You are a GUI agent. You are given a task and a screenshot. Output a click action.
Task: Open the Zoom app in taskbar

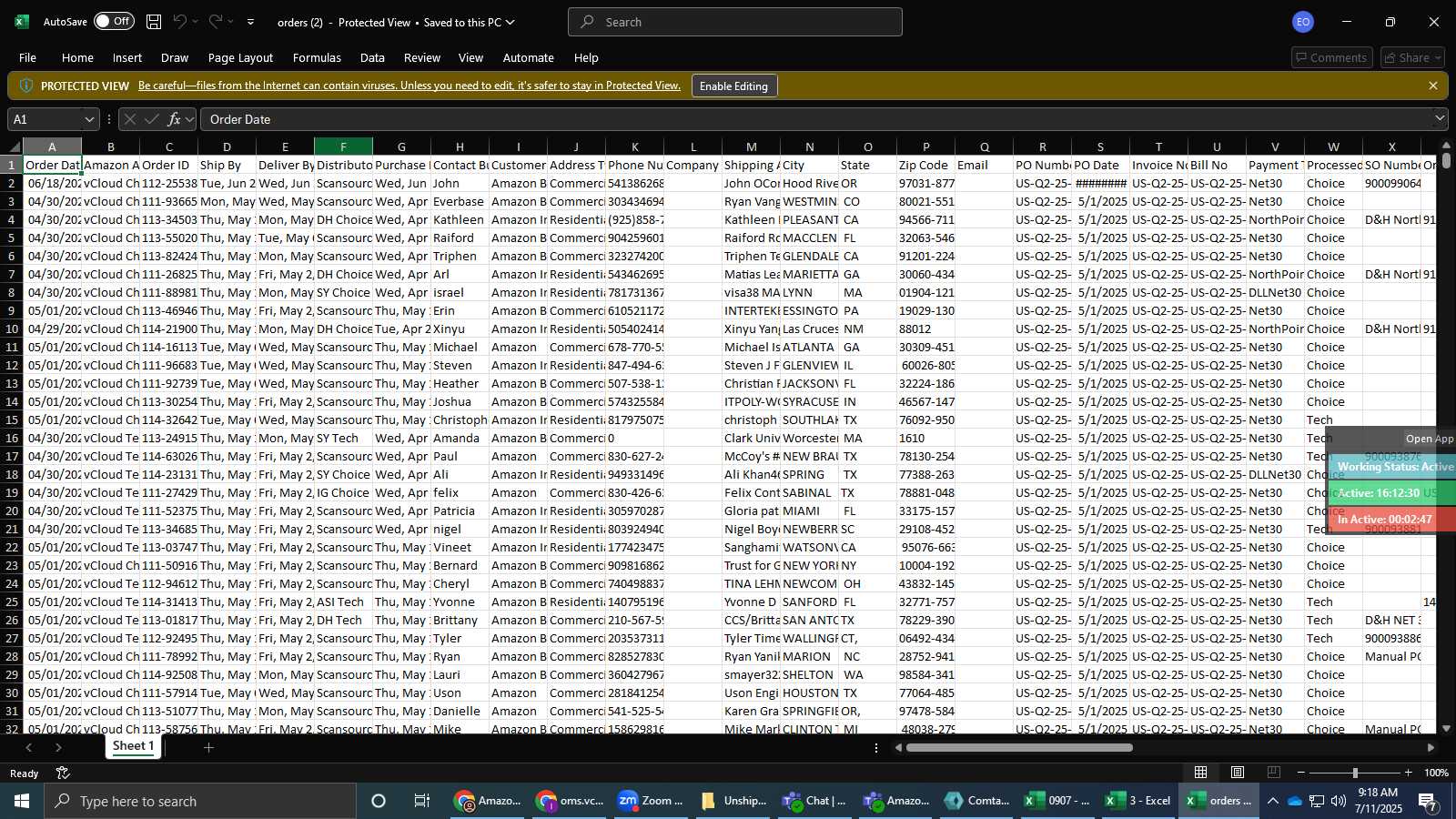tap(651, 801)
